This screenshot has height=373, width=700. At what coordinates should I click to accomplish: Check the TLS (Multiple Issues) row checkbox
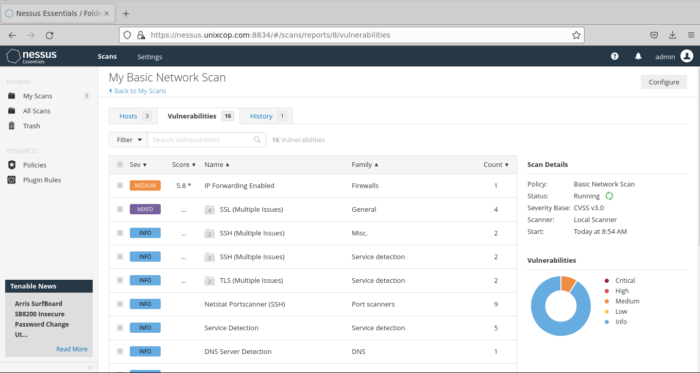point(120,280)
